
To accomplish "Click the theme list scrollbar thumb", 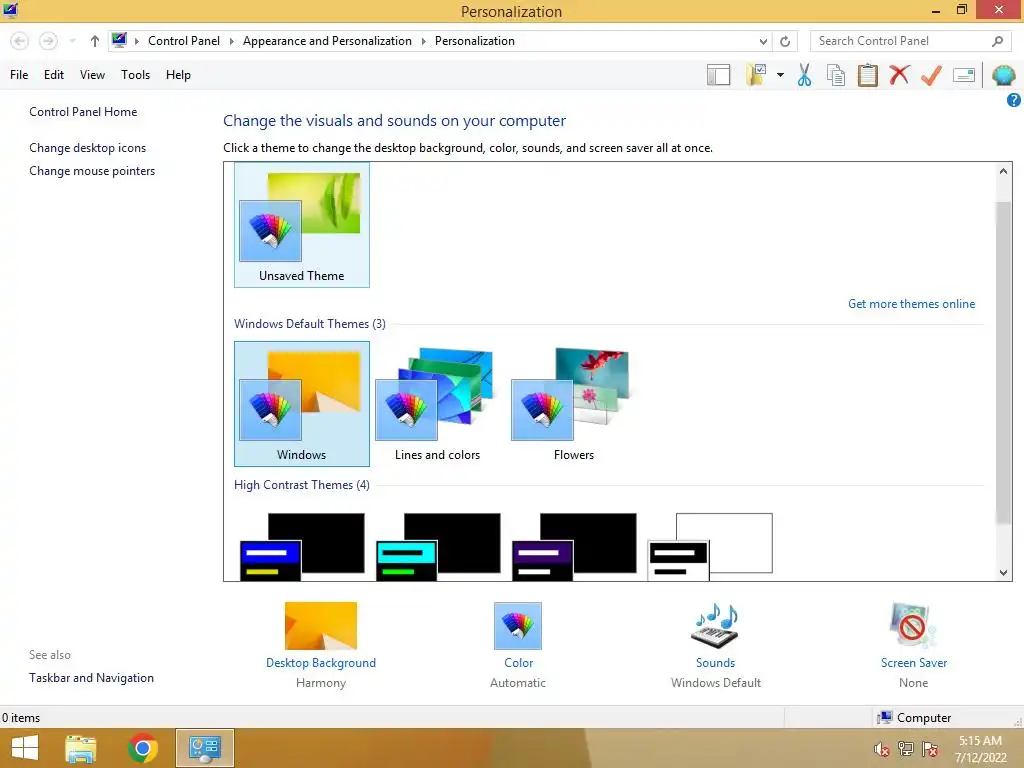I will (1003, 362).
